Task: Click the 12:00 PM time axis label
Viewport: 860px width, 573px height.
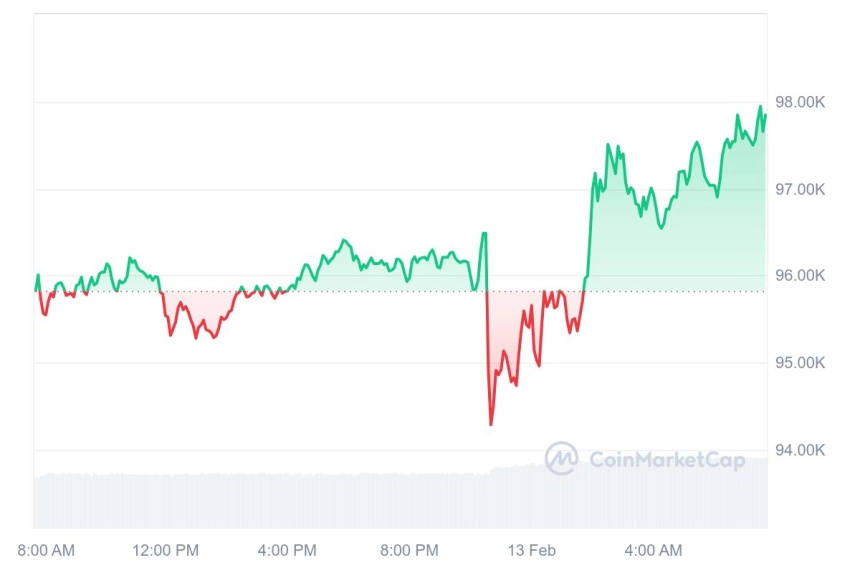Action: click(165, 550)
